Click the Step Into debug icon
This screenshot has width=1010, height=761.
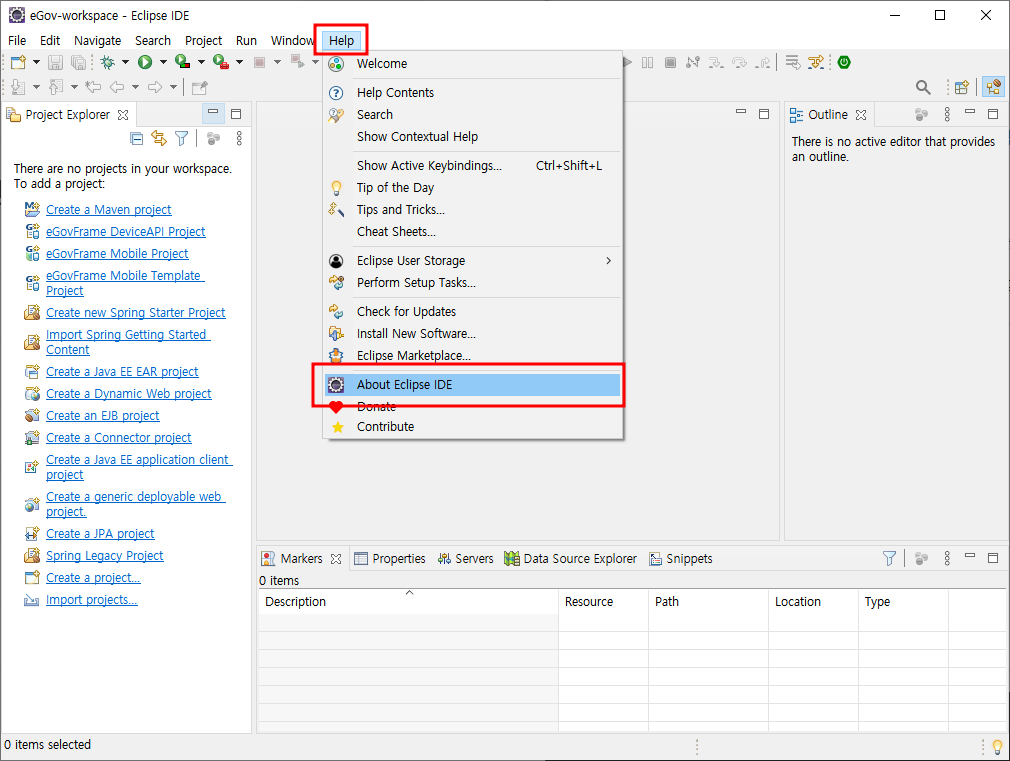[716, 63]
